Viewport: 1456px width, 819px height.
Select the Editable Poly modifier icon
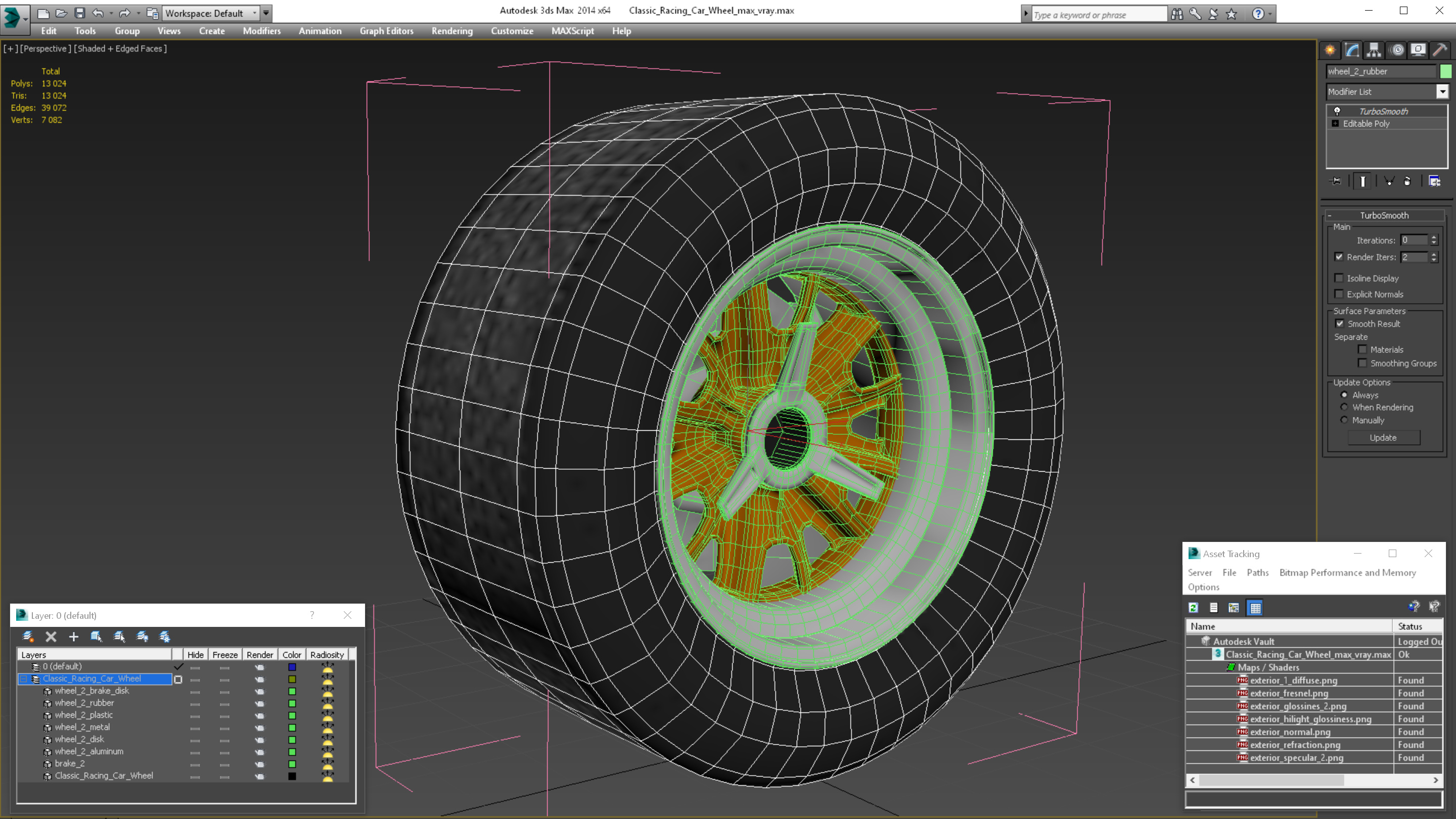[1336, 122]
